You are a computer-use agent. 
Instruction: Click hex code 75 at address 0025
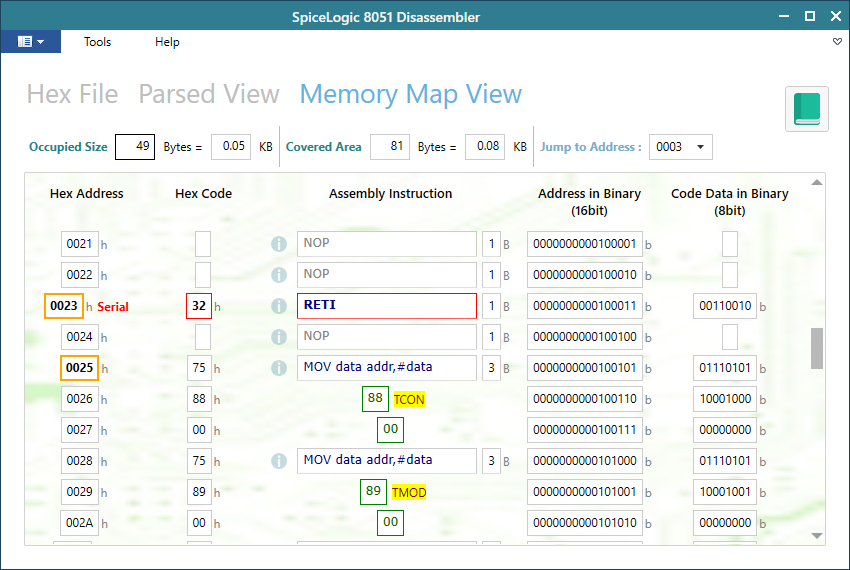point(199,368)
